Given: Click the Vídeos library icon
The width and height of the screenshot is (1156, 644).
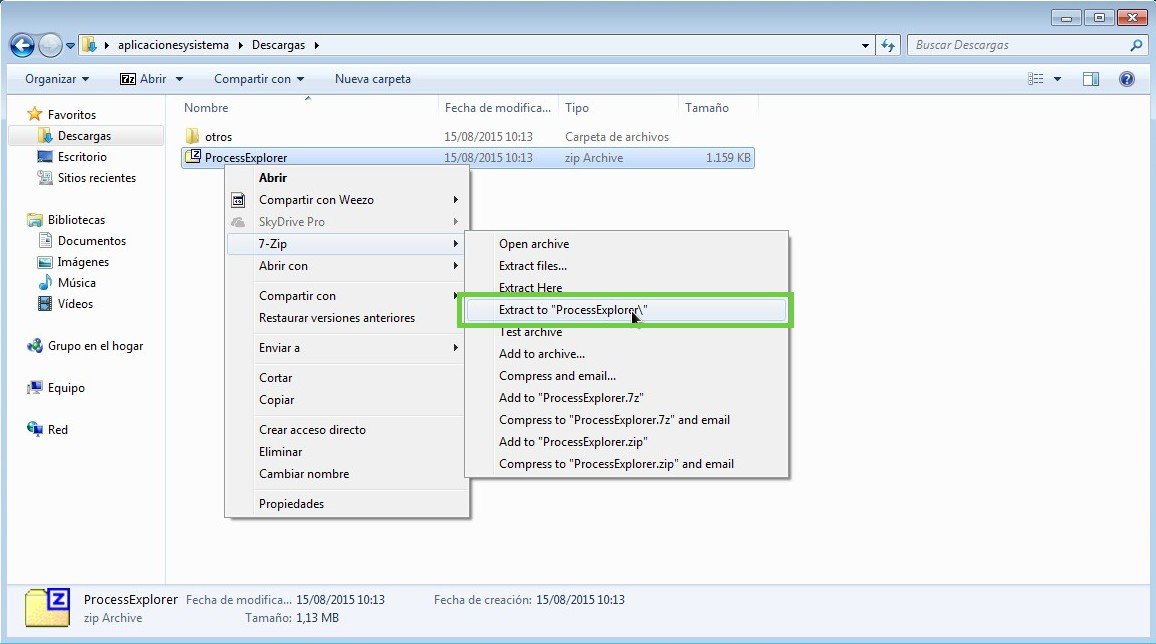Looking at the screenshot, I should [x=45, y=304].
